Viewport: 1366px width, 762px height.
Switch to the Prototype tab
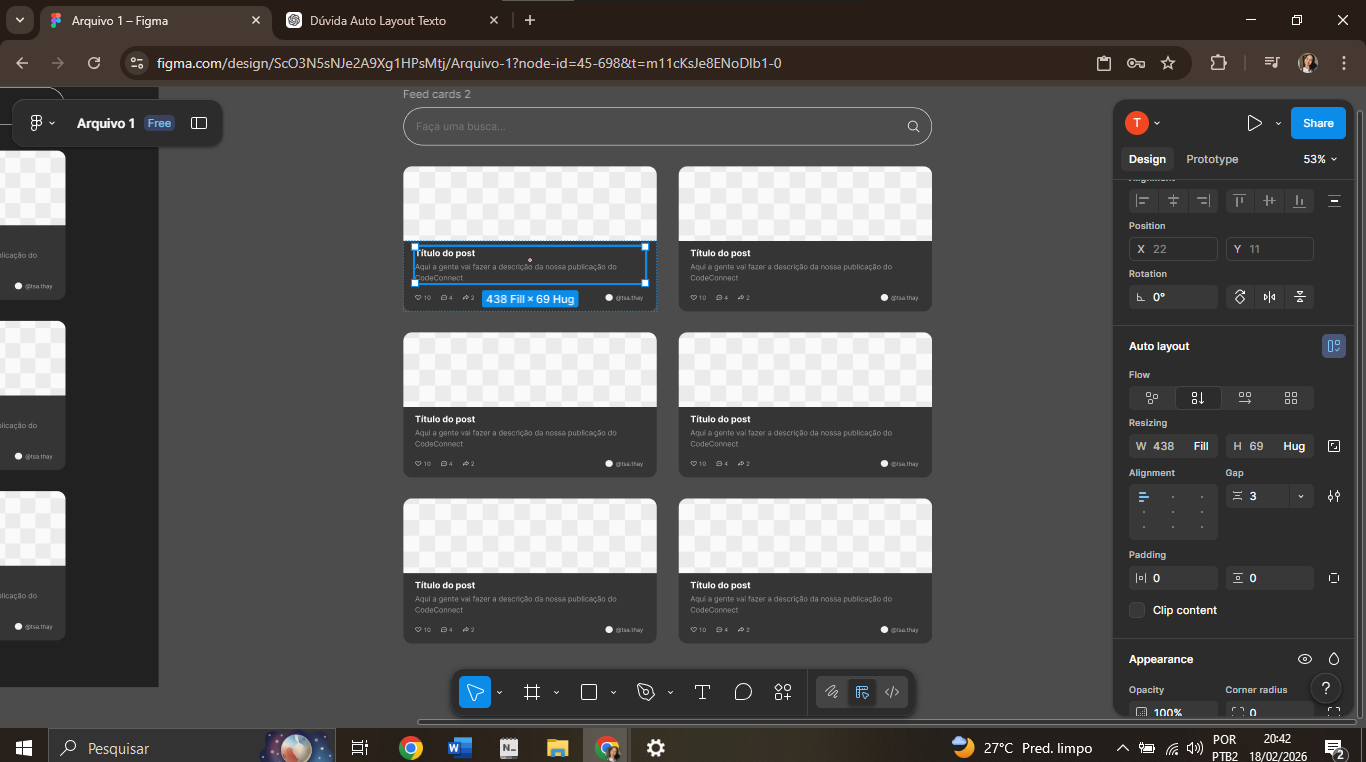tap(1212, 159)
